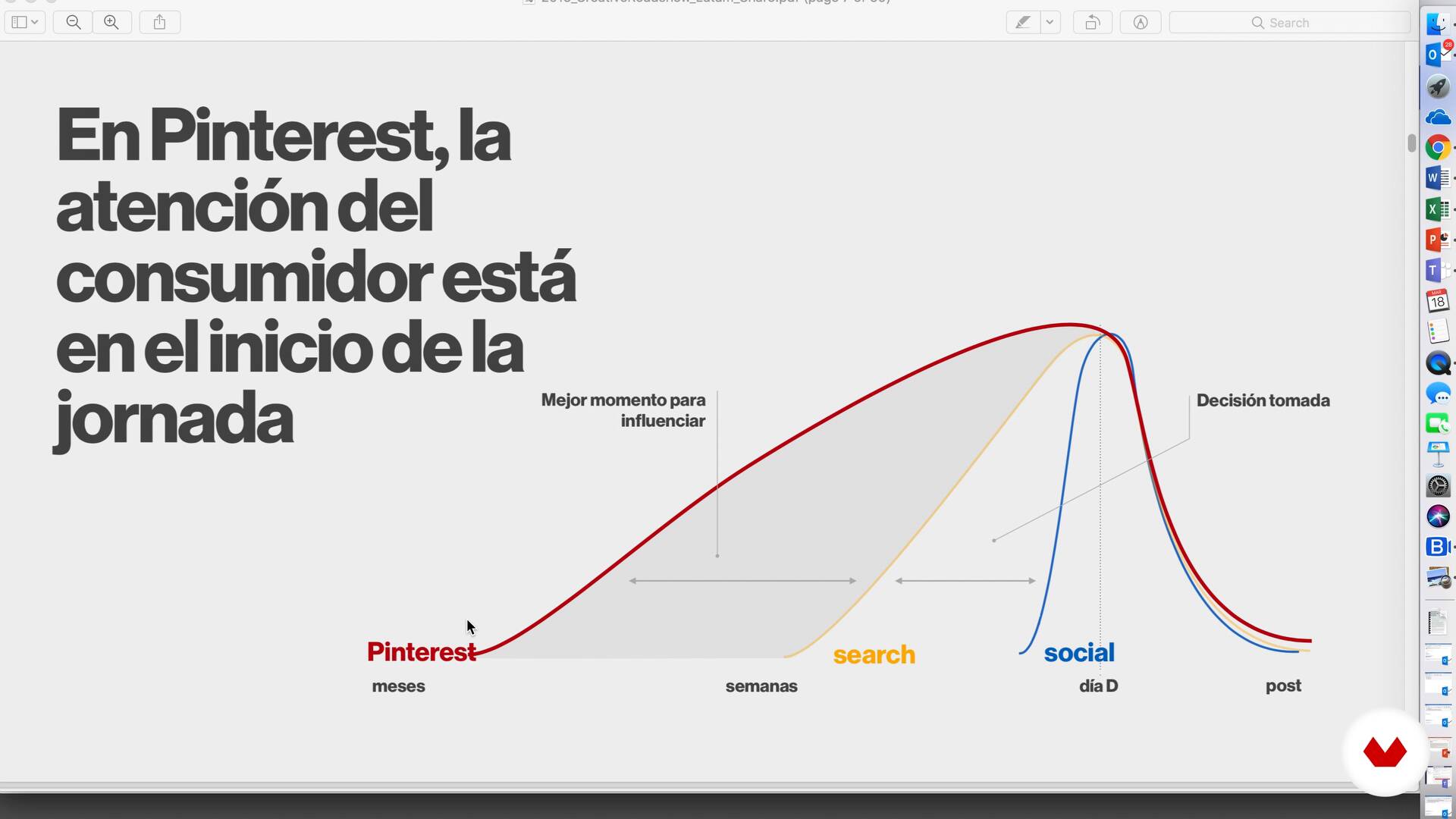This screenshot has width=1456, height=819.
Task: Open System Preferences gear in dock
Action: pyautogui.click(x=1438, y=485)
